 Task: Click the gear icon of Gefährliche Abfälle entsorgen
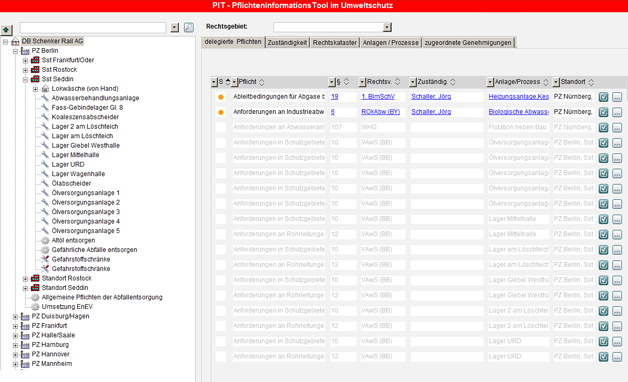45,250
